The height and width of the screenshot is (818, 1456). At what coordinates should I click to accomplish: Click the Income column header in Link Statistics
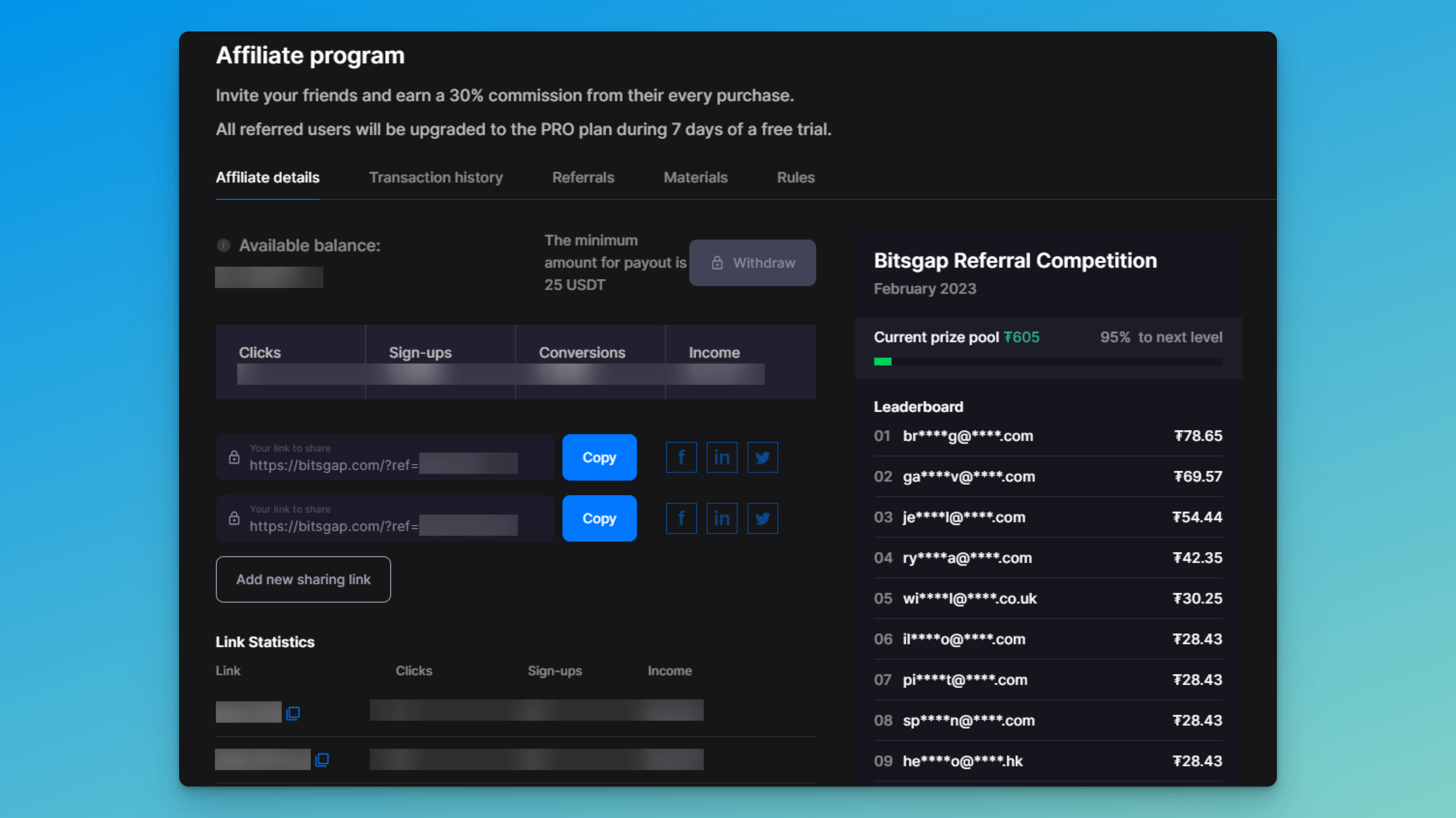pyautogui.click(x=669, y=671)
